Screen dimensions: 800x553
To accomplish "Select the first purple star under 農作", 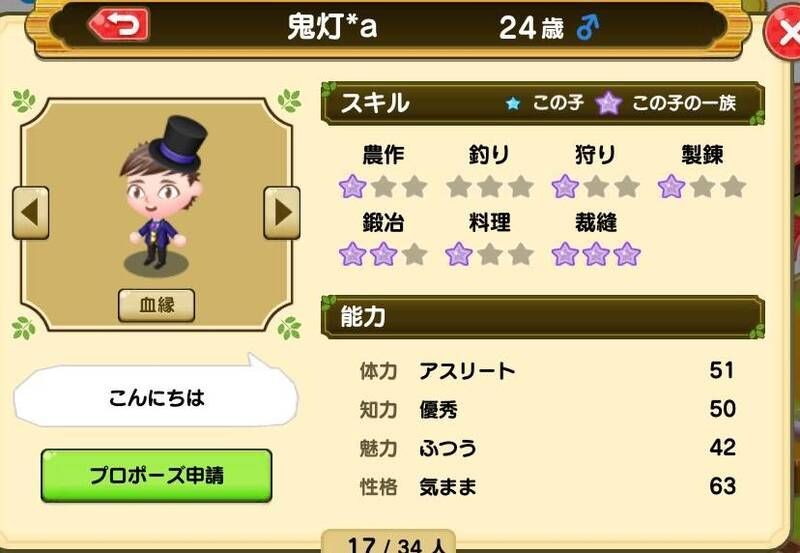I will point(353,187).
